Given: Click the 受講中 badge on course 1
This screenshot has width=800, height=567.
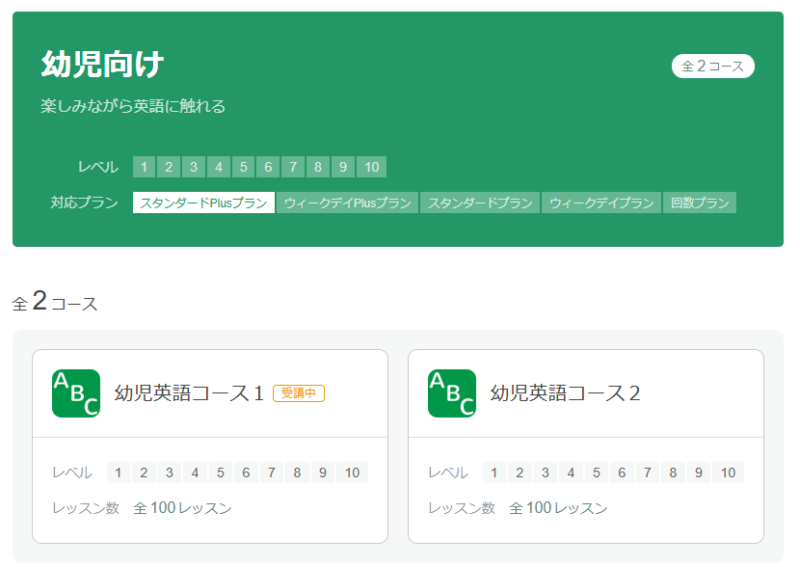Looking at the screenshot, I should [x=299, y=394].
